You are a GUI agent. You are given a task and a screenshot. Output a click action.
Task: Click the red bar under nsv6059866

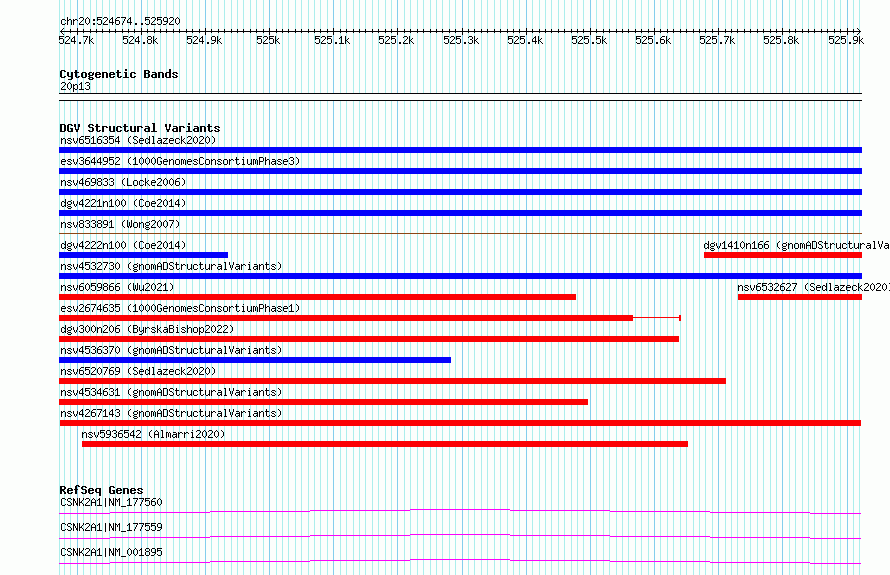pos(317,297)
